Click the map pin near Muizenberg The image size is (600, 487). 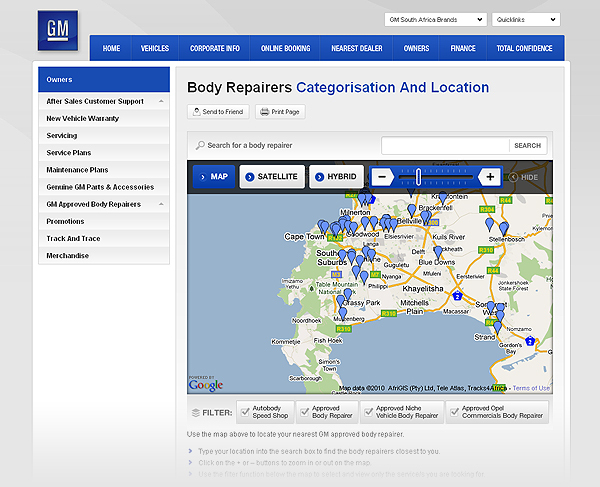(343, 314)
